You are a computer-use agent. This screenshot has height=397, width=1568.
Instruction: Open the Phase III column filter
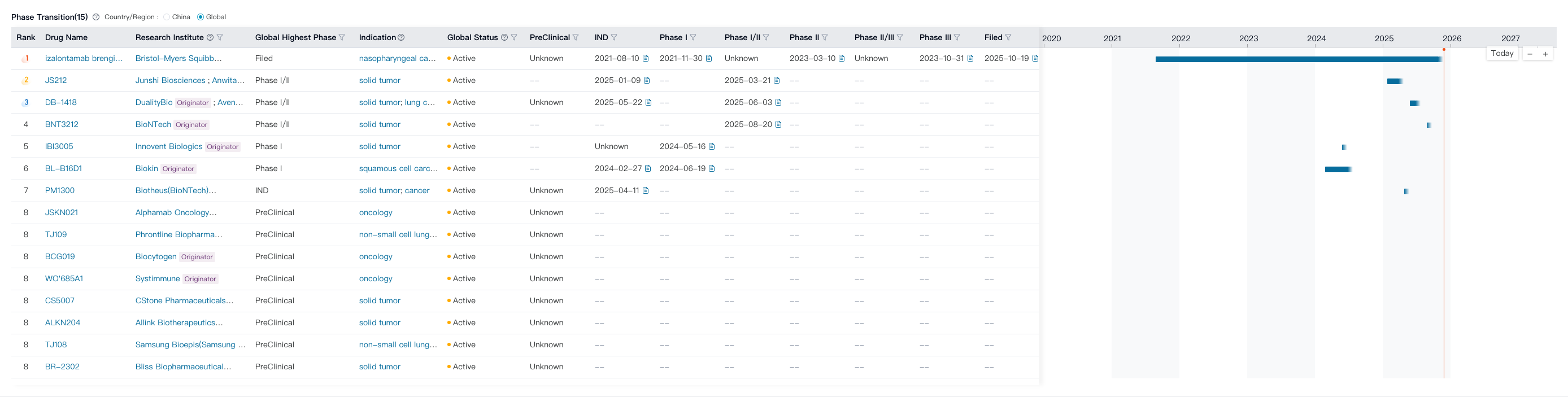957,38
